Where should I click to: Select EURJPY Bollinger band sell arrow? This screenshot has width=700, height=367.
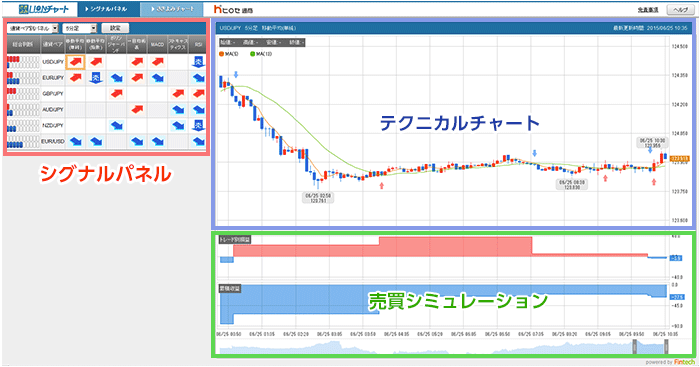tap(117, 78)
